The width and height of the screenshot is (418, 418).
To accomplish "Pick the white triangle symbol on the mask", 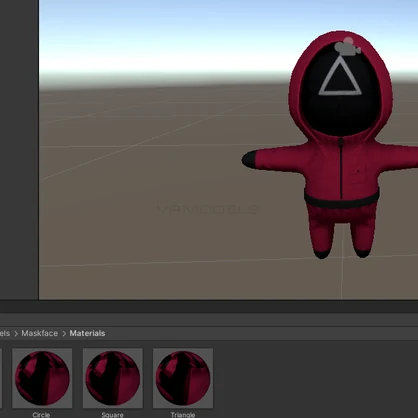I will tap(340, 76).
